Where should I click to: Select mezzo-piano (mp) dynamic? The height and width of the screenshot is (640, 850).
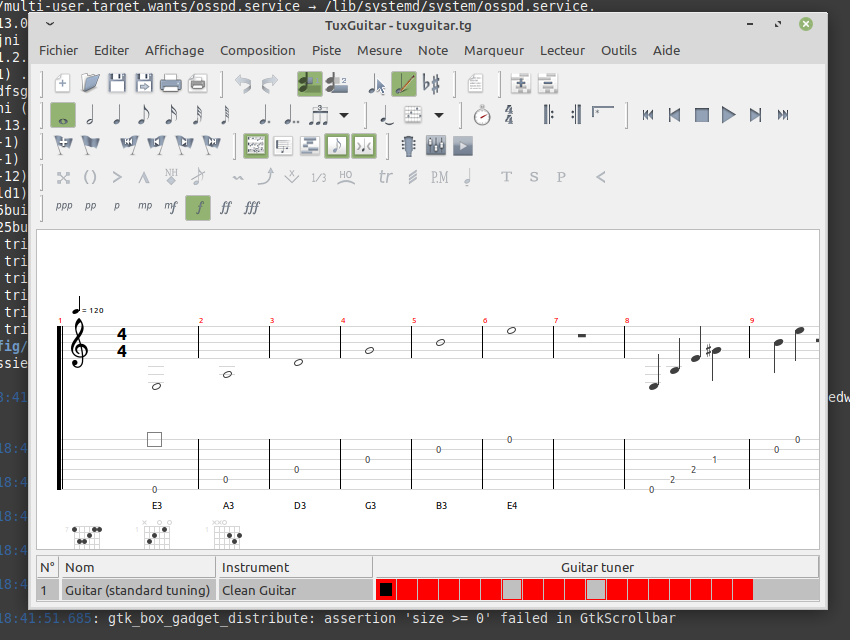click(x=145, y=208)
